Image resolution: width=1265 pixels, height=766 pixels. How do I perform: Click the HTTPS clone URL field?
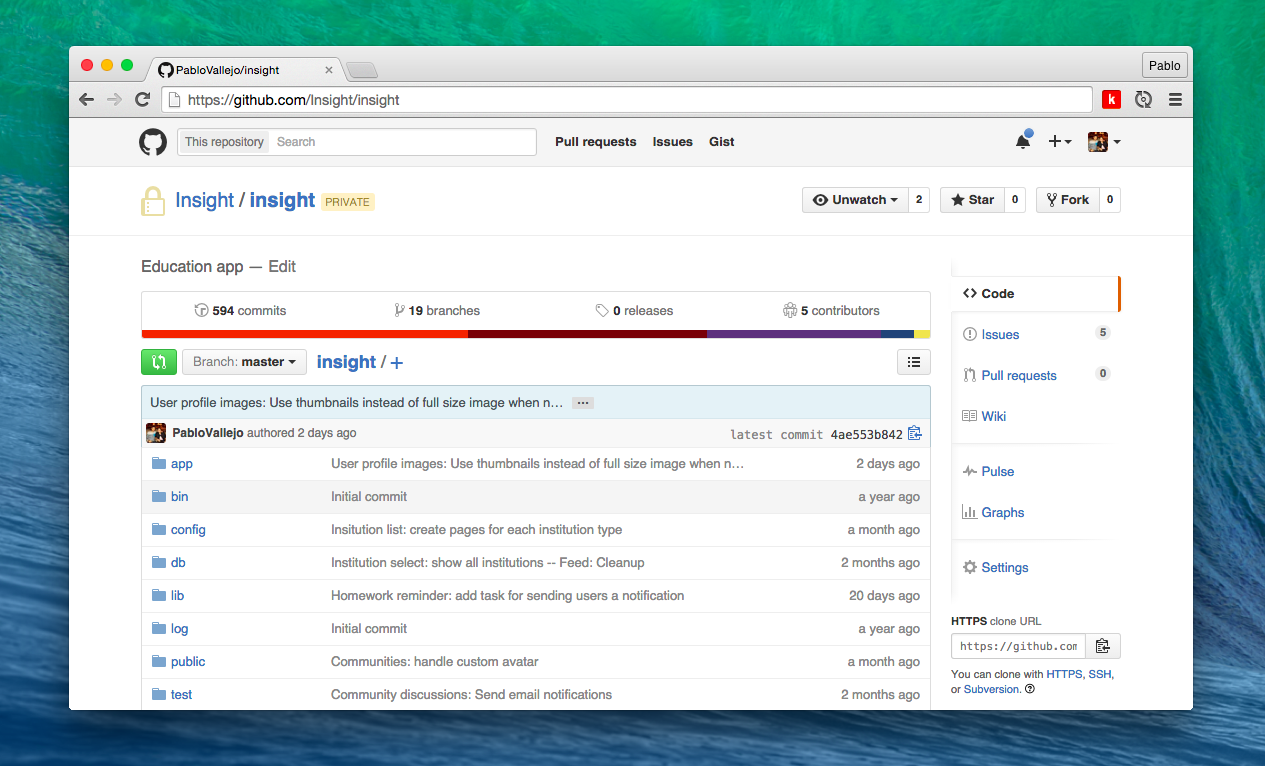point(1018,646)
